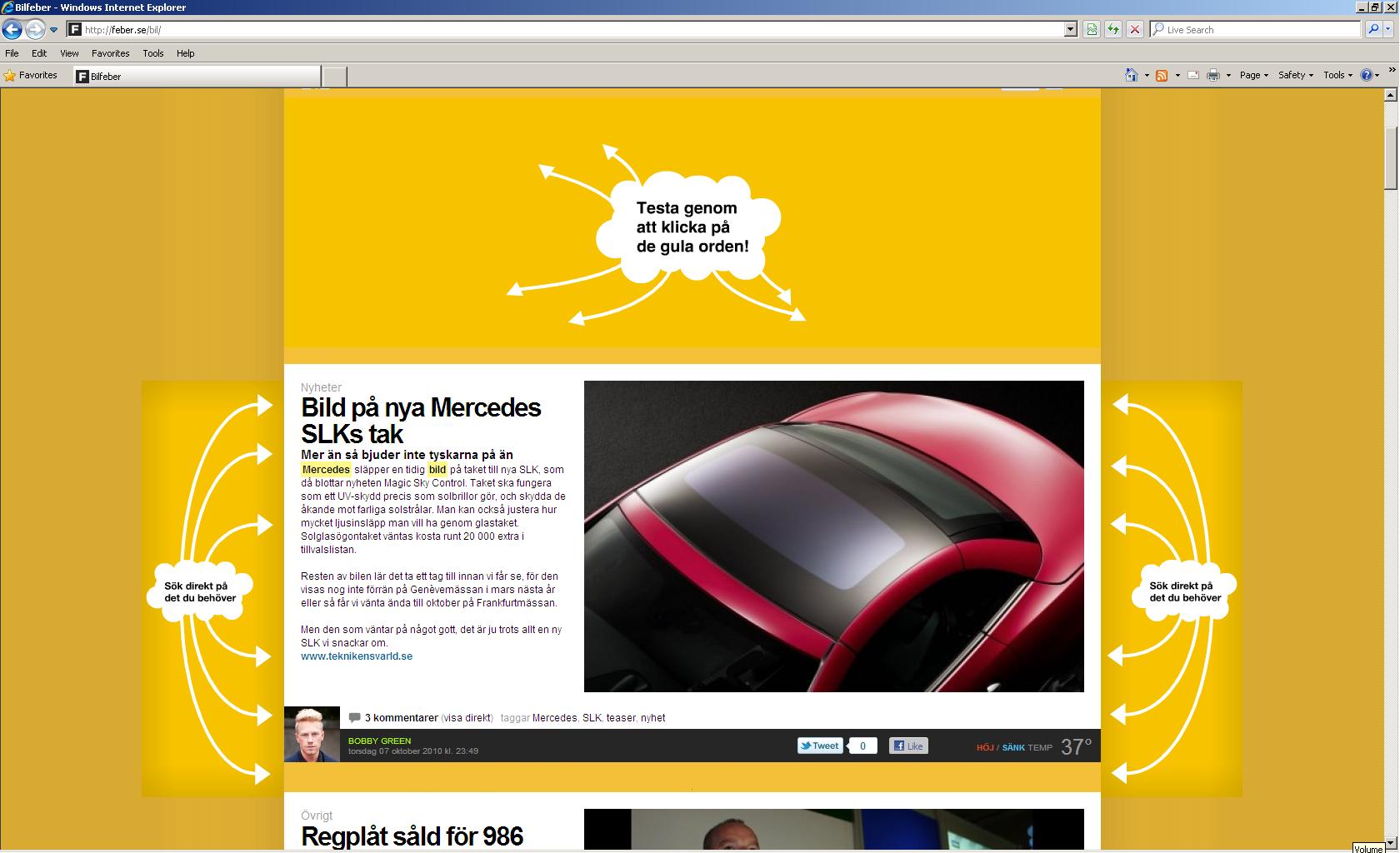Expand the Print dropdown arrow

(x=1228, y=76)
